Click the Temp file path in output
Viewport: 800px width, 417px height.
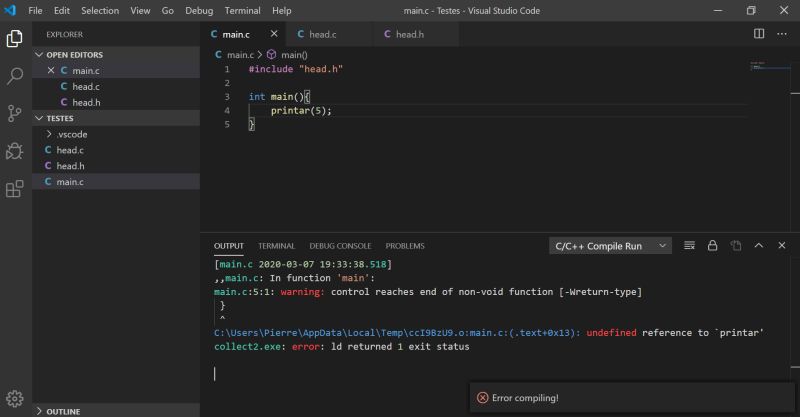coord(397,333)
